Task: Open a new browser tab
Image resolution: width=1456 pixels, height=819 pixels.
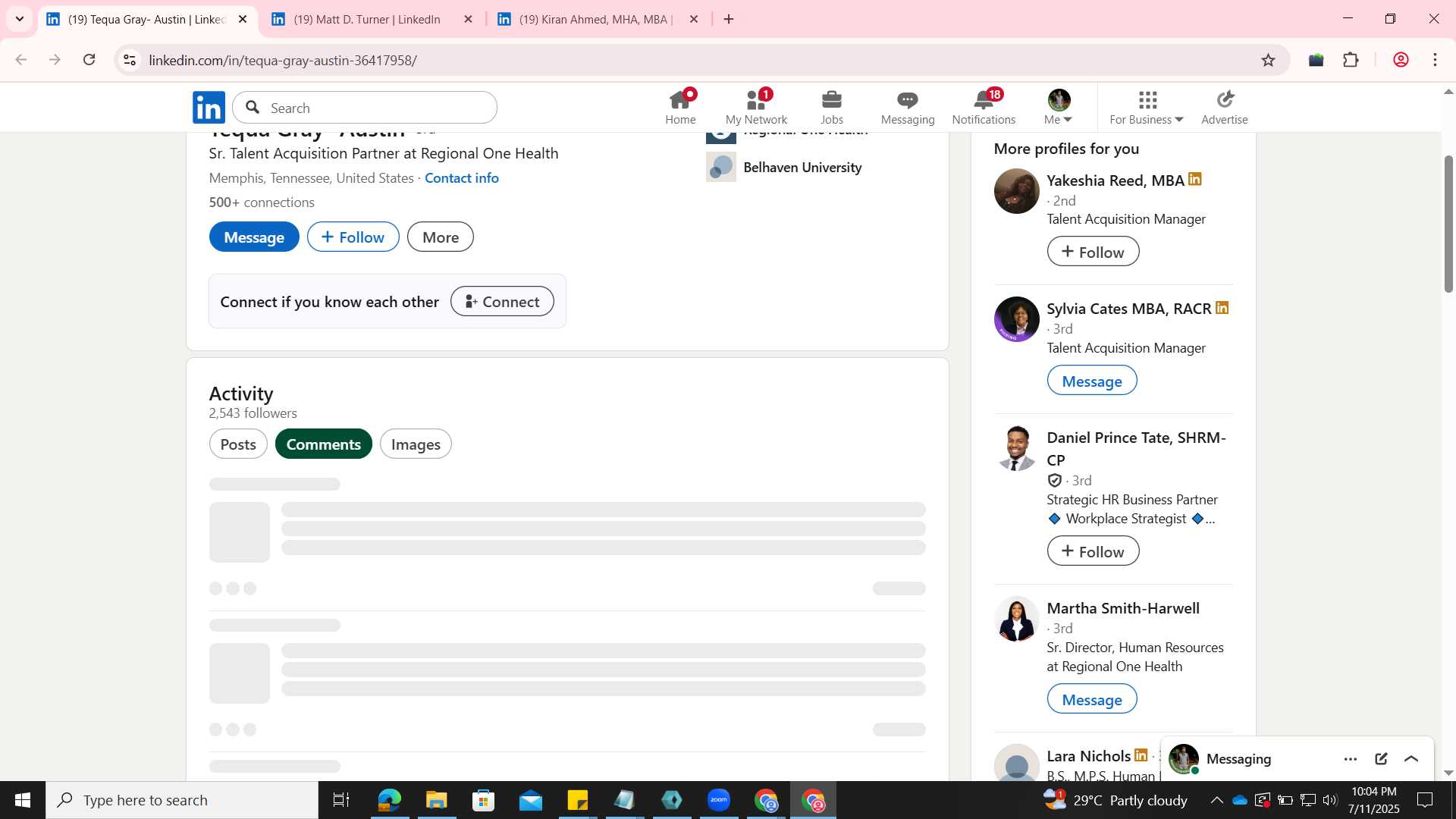Action: [x=729, y=19]
